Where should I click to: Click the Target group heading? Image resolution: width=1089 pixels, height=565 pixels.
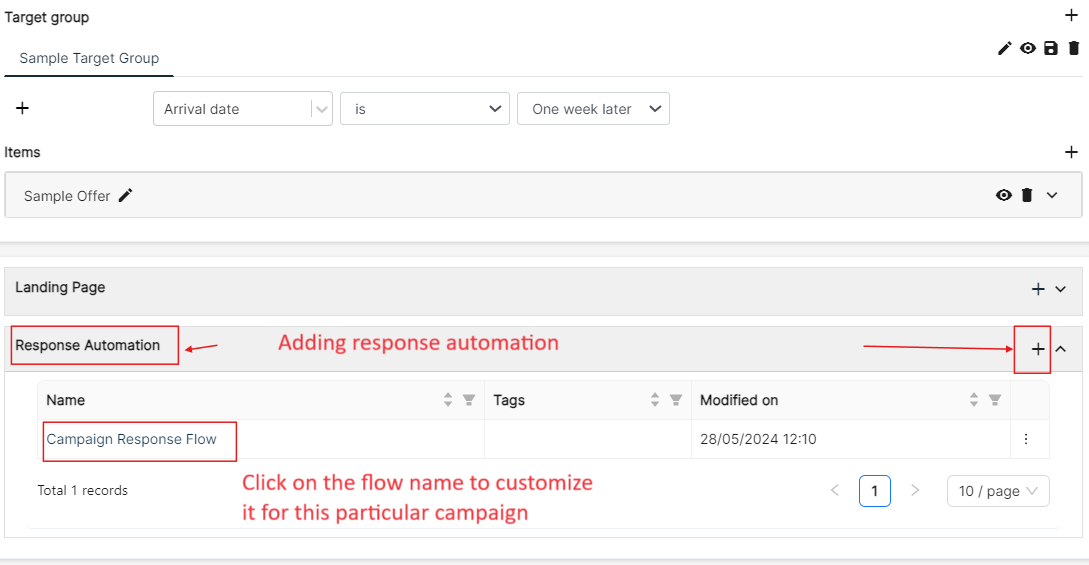pos(47,17)
